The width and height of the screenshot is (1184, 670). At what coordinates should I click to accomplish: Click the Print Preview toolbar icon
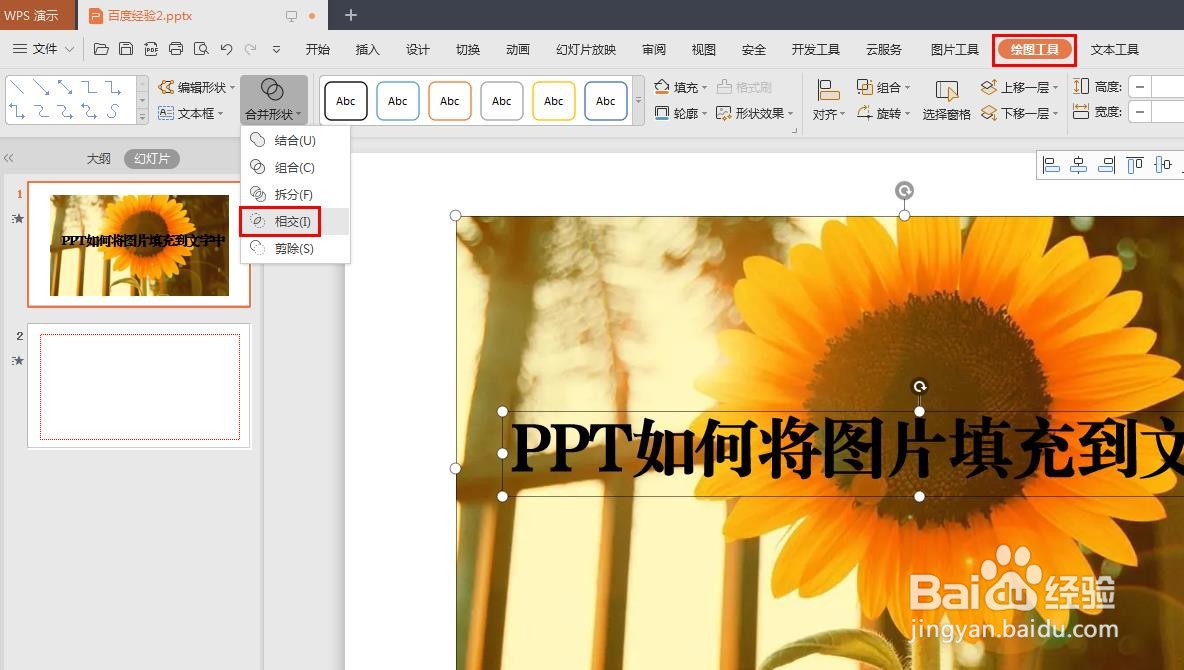(200, 48)
